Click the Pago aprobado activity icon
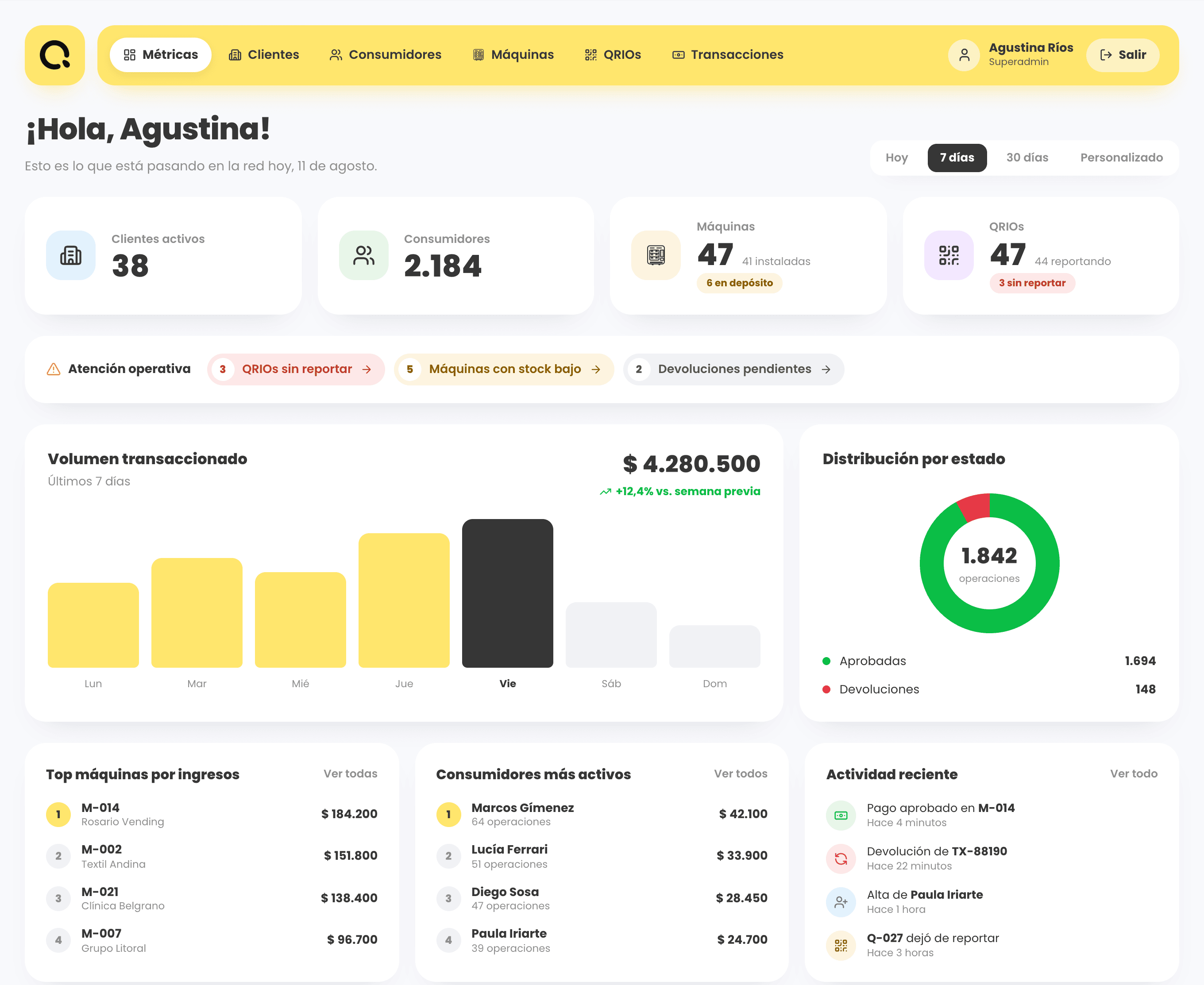The height and width of the screenshot is (985, 1204). [841, 816]
